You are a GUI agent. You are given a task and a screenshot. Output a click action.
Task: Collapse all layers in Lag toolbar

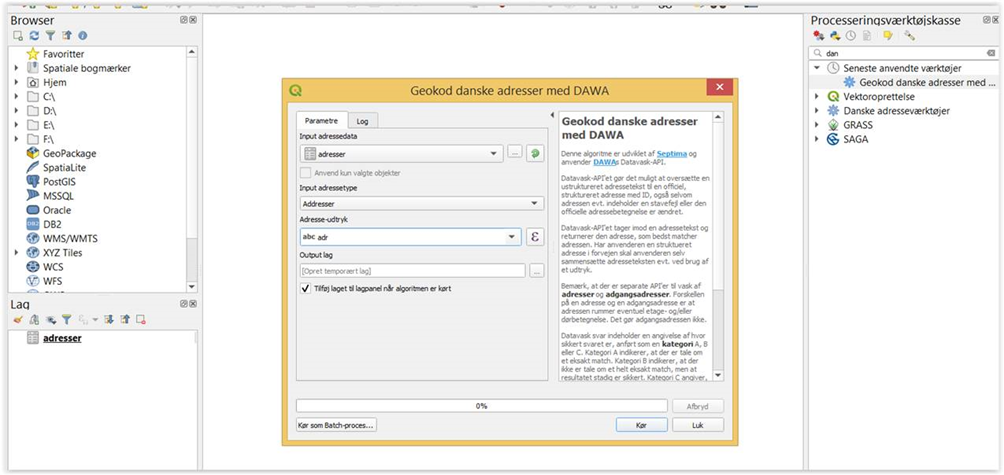pos(125,319)
